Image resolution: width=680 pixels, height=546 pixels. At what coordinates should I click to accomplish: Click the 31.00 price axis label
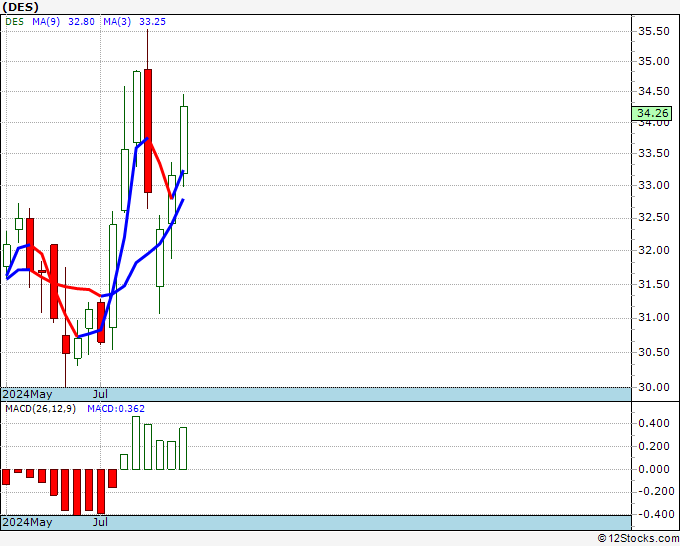654,317
